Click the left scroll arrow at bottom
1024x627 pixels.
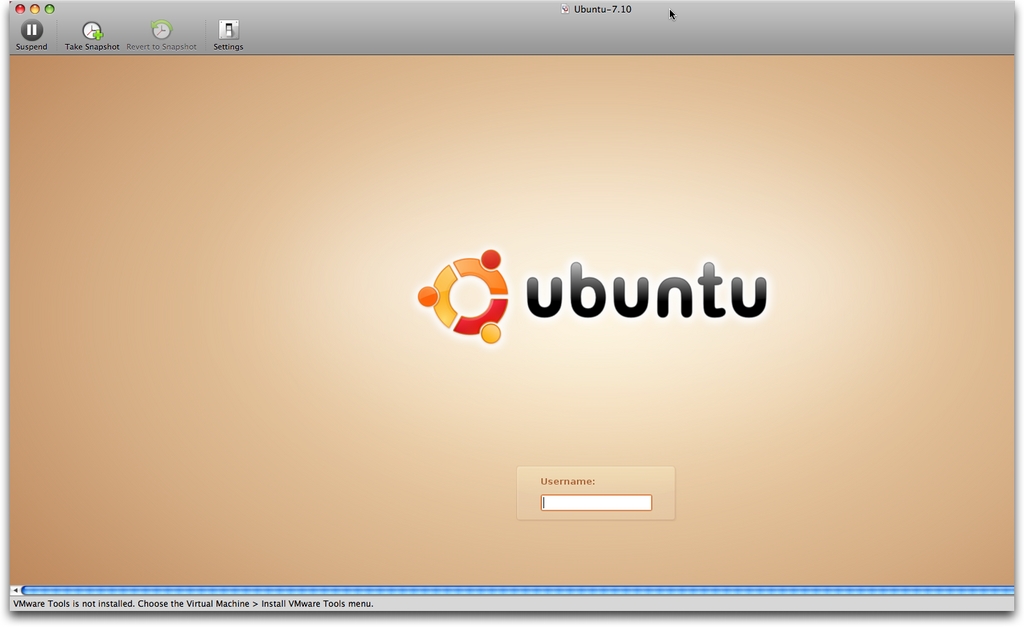pos(15,591)
